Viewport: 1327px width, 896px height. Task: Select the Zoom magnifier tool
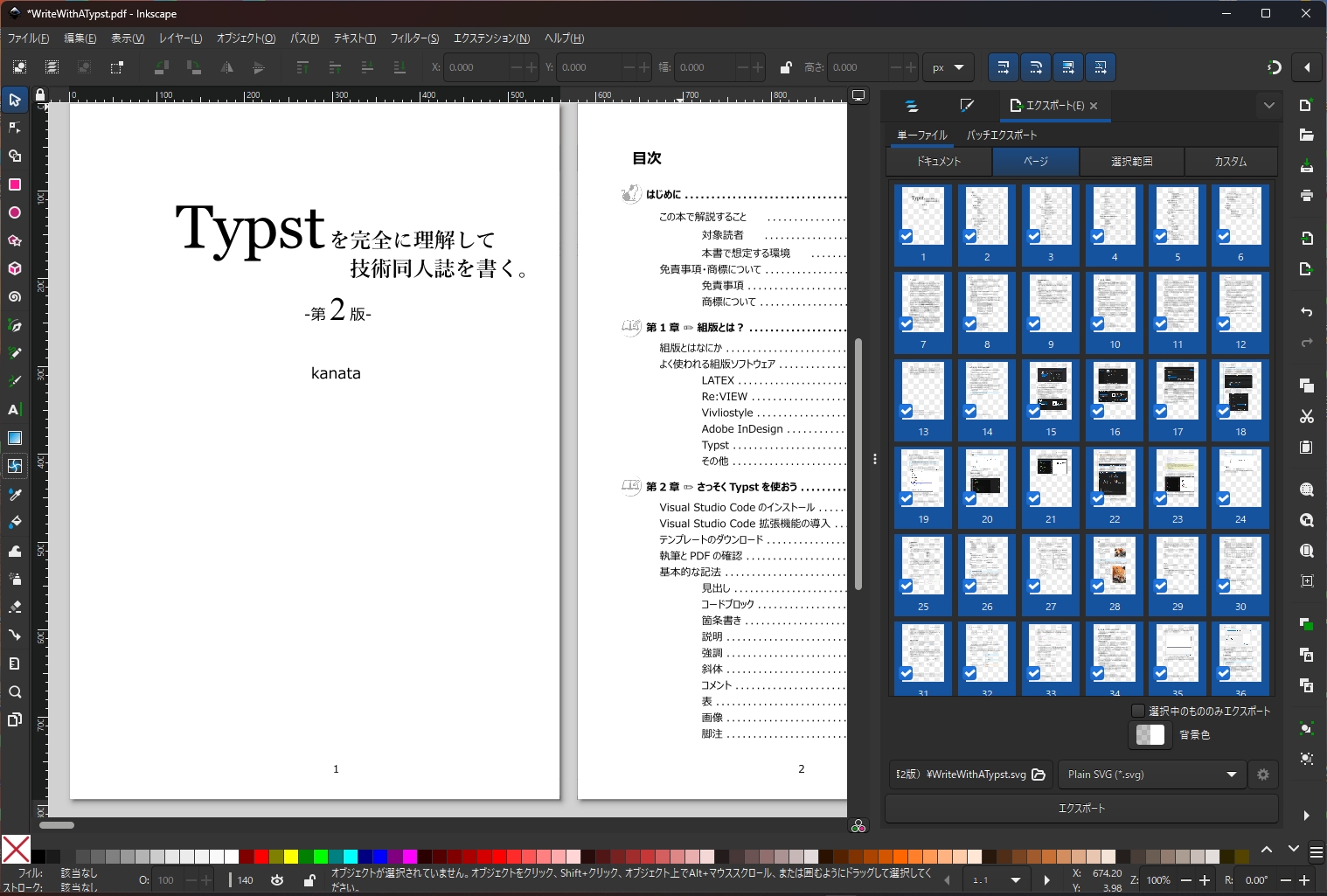[x=15, y=691]
